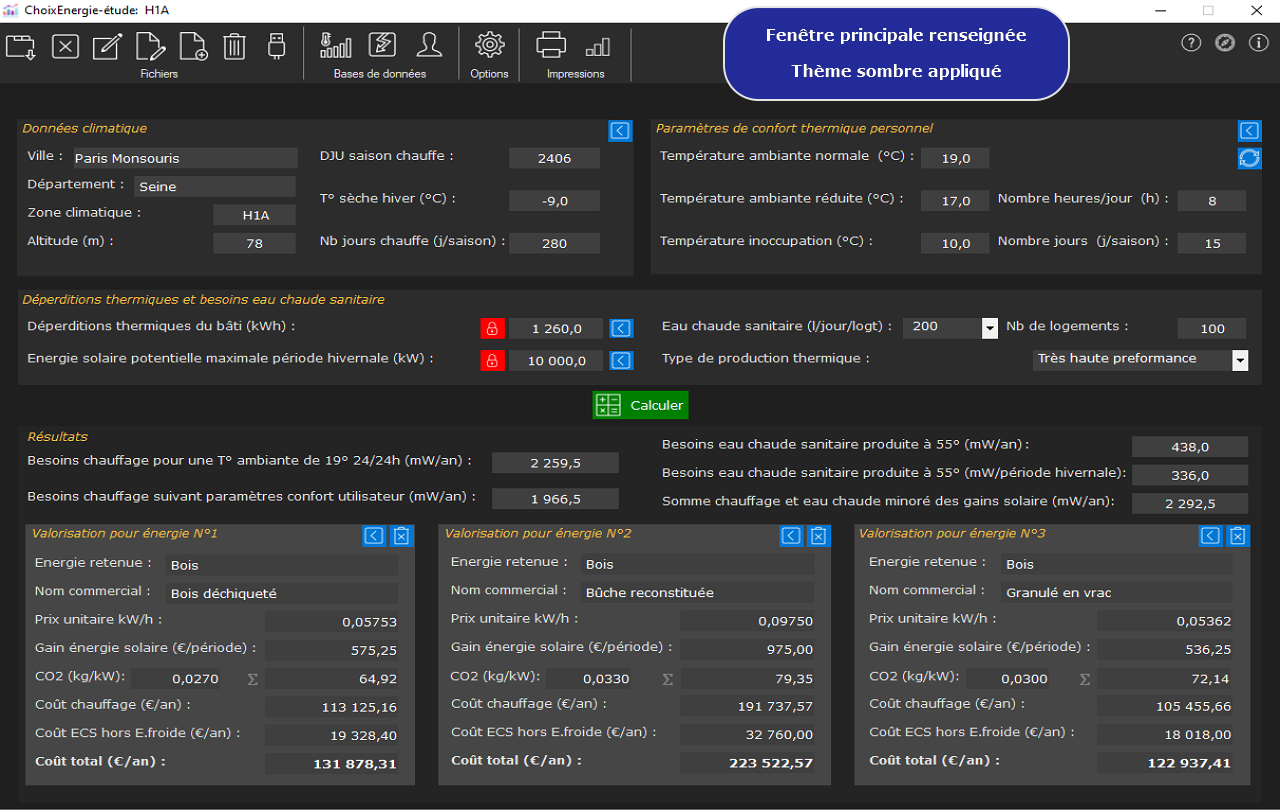Viewport: 1280px width, 810px height.
Task: Click blue arrow next to Déperditions thermiques value
Action: tap(621, 328)
